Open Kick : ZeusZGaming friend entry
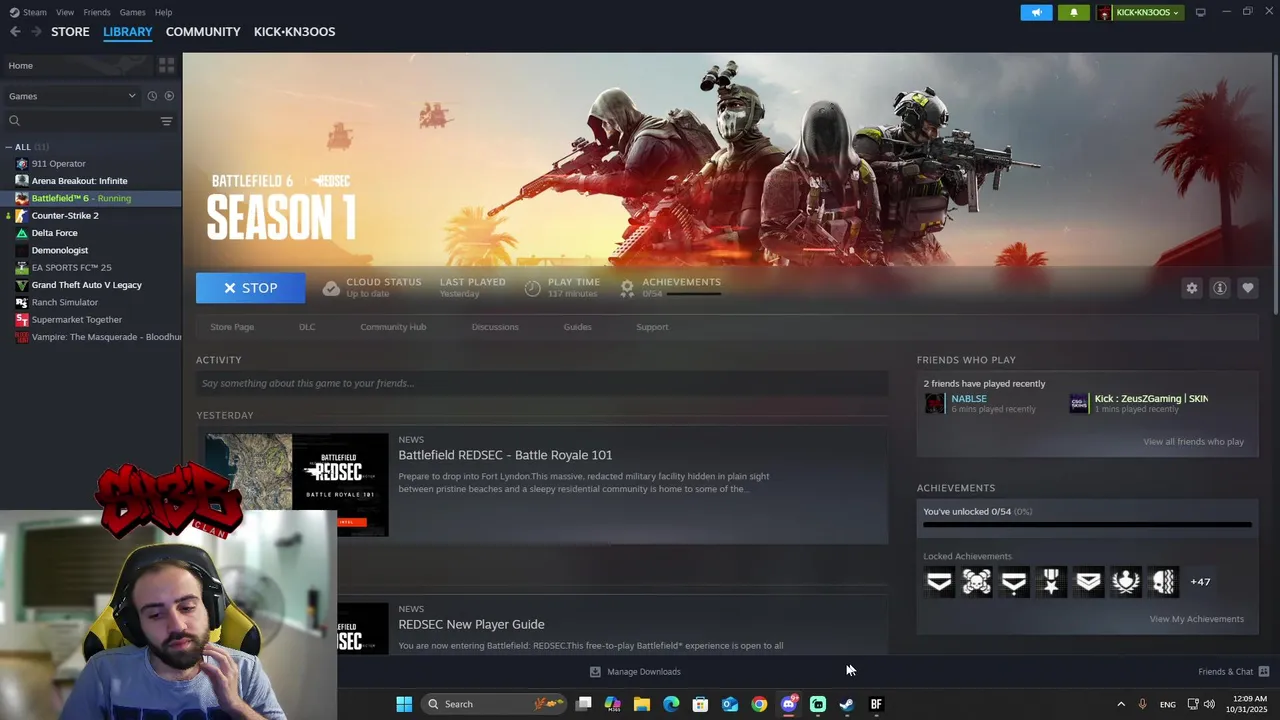Image resolution: width=1280 pixels, height=720 pixels. [x=1150, y=399]
